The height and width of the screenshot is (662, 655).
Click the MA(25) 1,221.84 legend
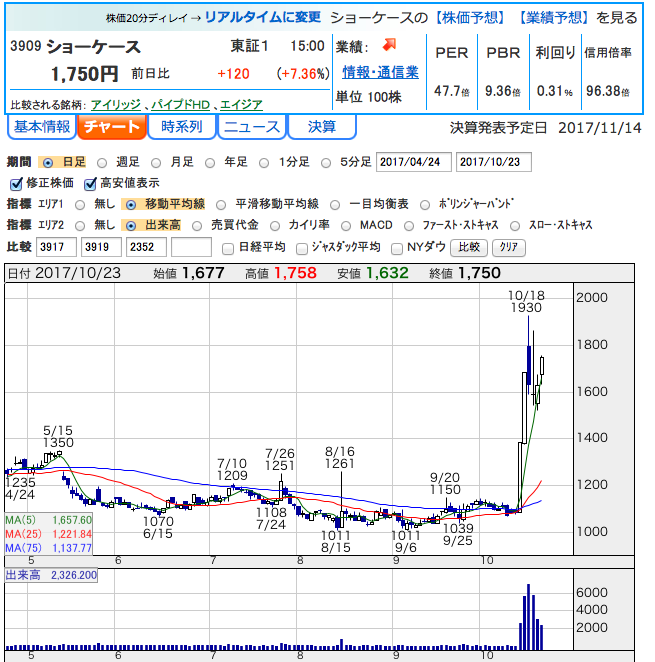click(x=48, y=534)
